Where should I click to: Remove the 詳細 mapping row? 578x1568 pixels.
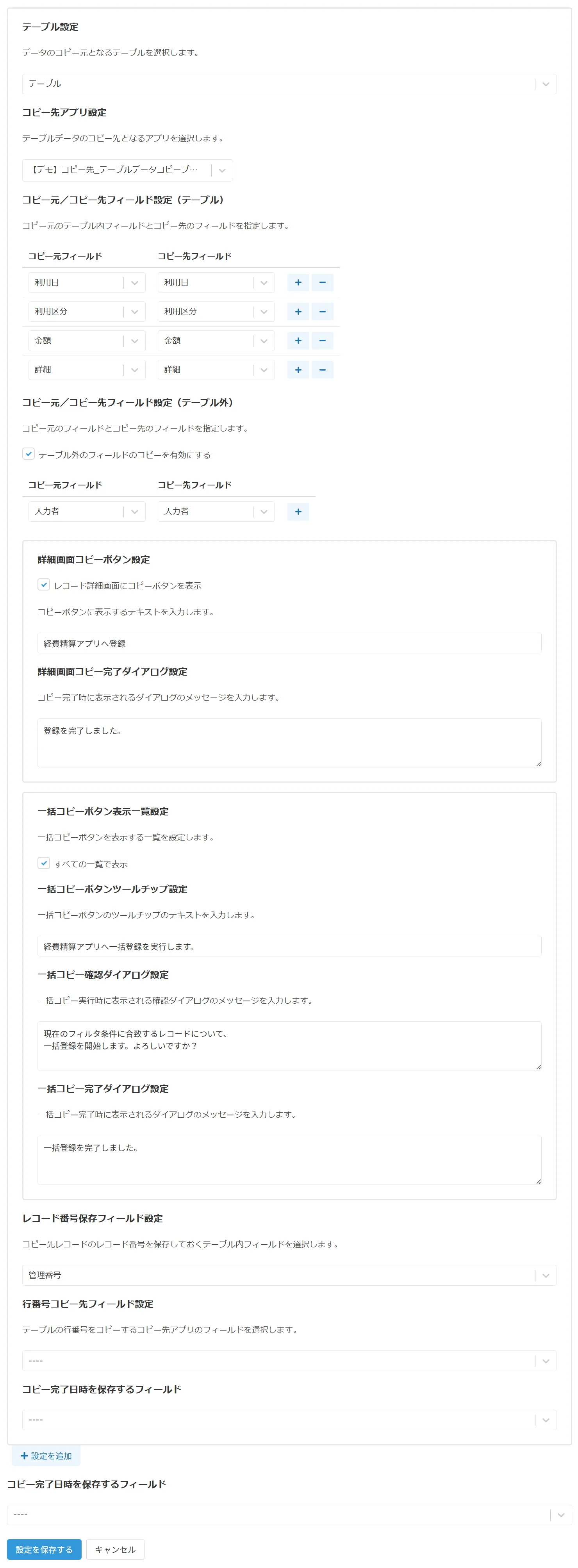pyautogui.click(x=323, y=369)
